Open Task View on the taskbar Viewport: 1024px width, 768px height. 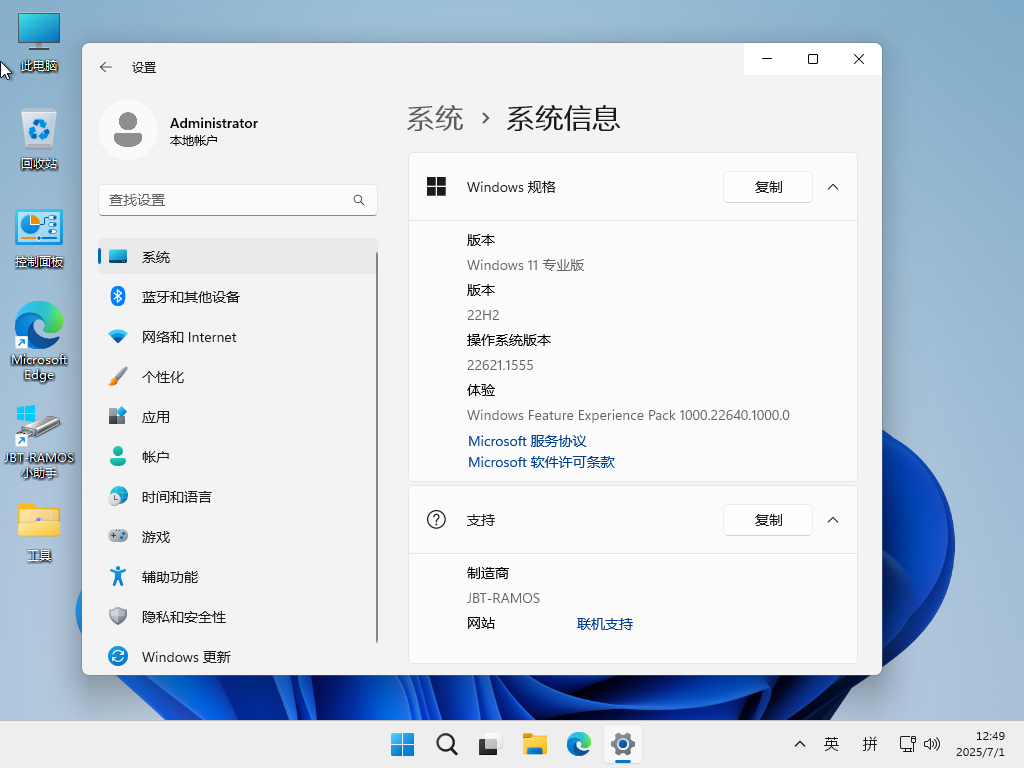(490, 744)
